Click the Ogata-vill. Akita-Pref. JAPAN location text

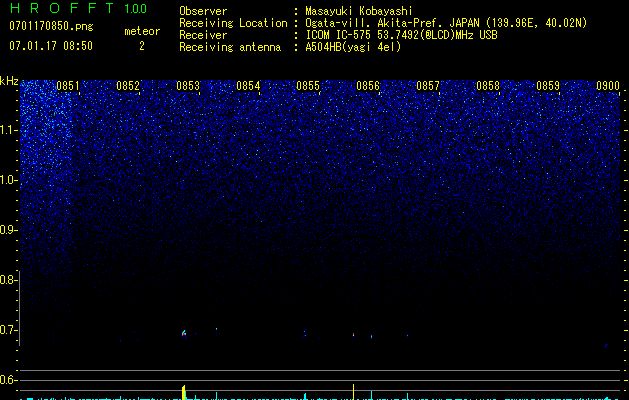pyautogui.click(x=446, y=23)
